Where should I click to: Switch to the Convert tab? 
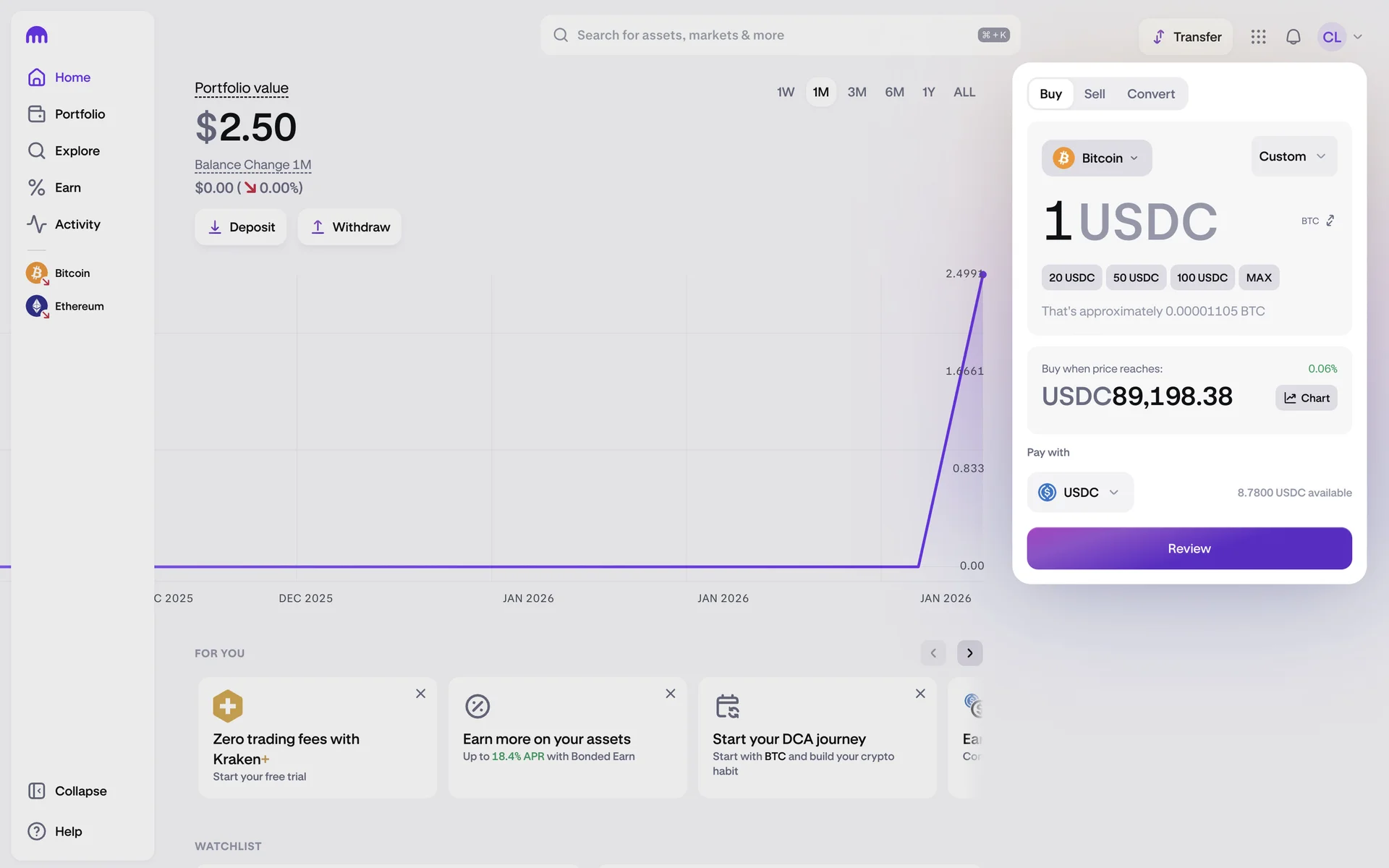click(x=1150, y=94)
